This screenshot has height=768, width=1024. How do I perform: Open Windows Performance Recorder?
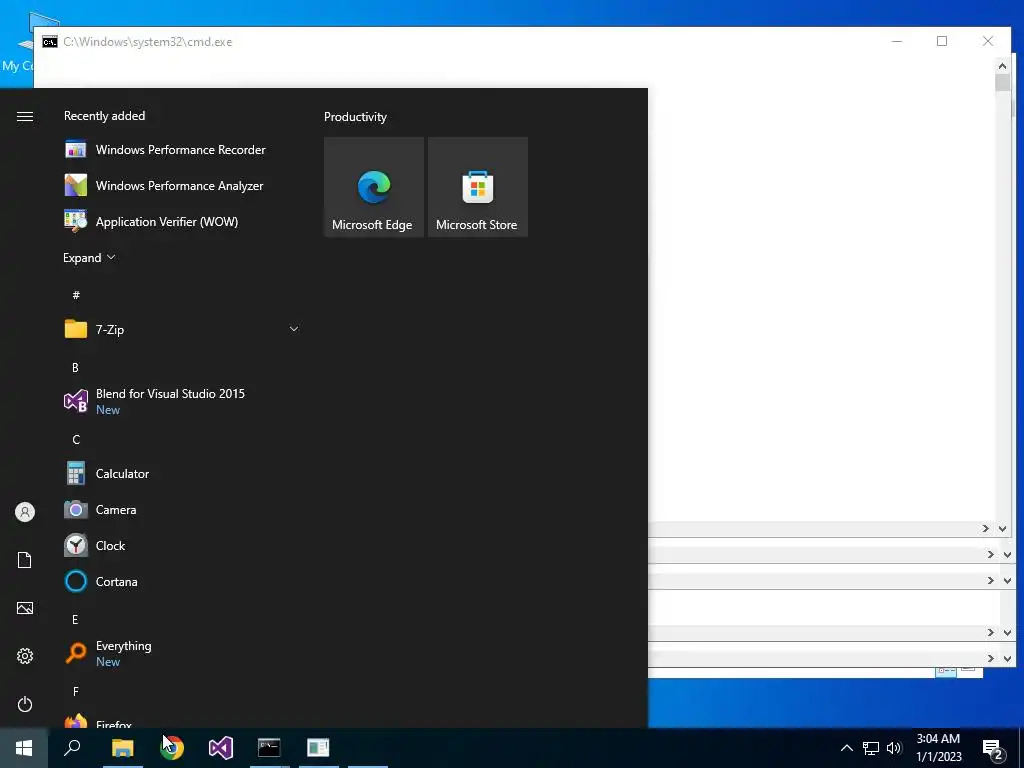coord(181,150)
